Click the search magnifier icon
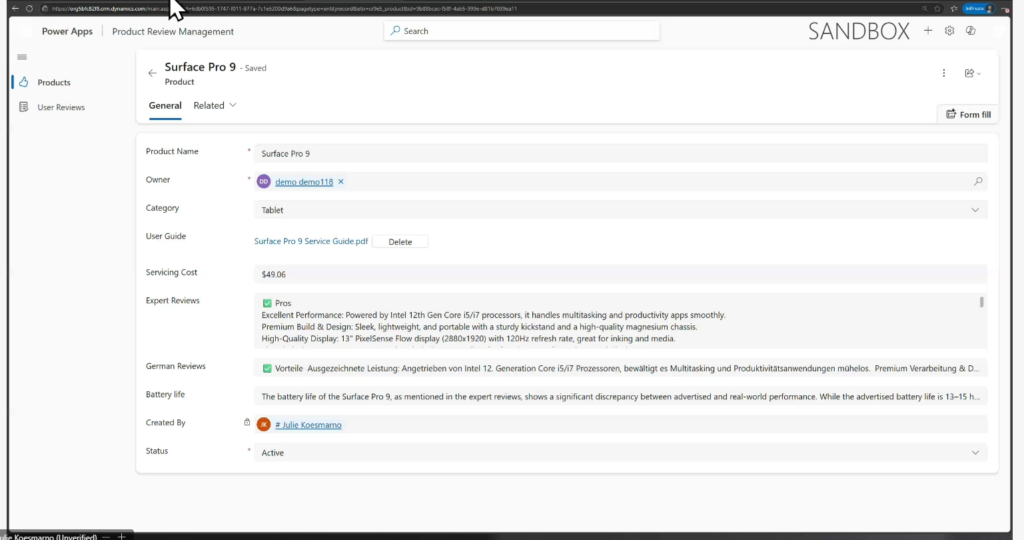This screenshot has width=1024, height=540. click(395, 31)
